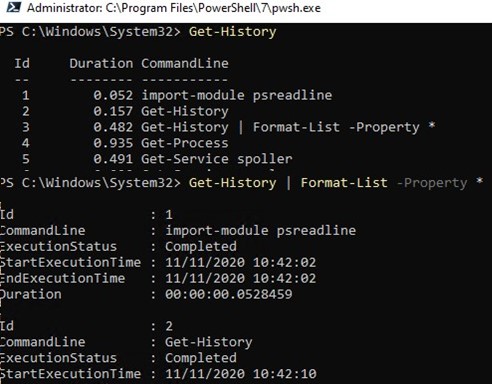Click StartExecutionTime value 10:42:02
The height and width of the screenshot is (384, 492).
284,262
